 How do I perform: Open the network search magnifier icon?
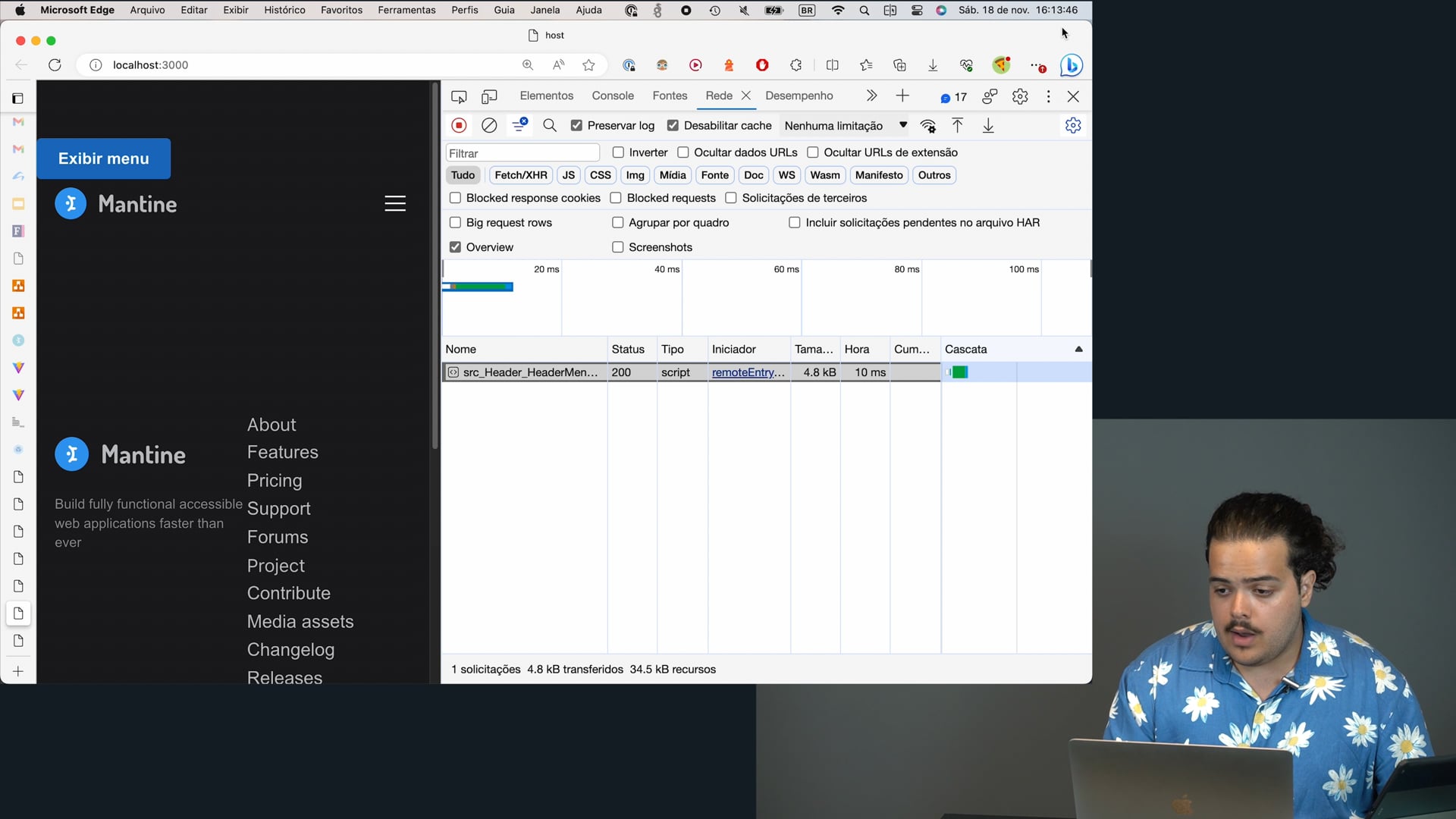[x=550, y=125]
